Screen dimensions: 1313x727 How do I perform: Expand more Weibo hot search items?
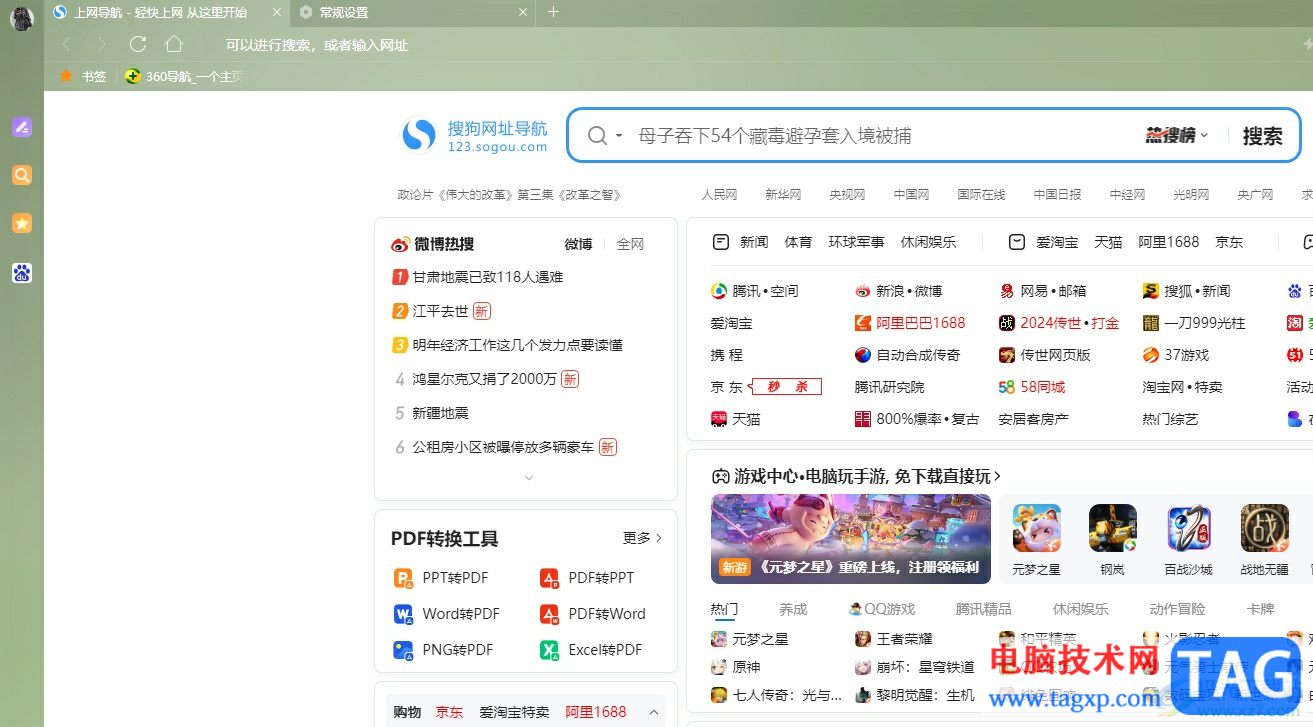[x=529, y=478]
